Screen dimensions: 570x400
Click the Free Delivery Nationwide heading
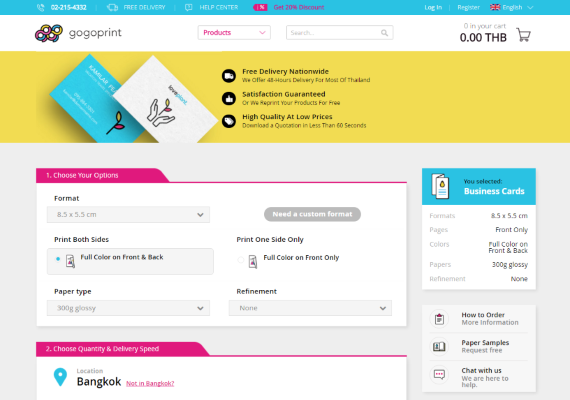click(x=285, y=72)
